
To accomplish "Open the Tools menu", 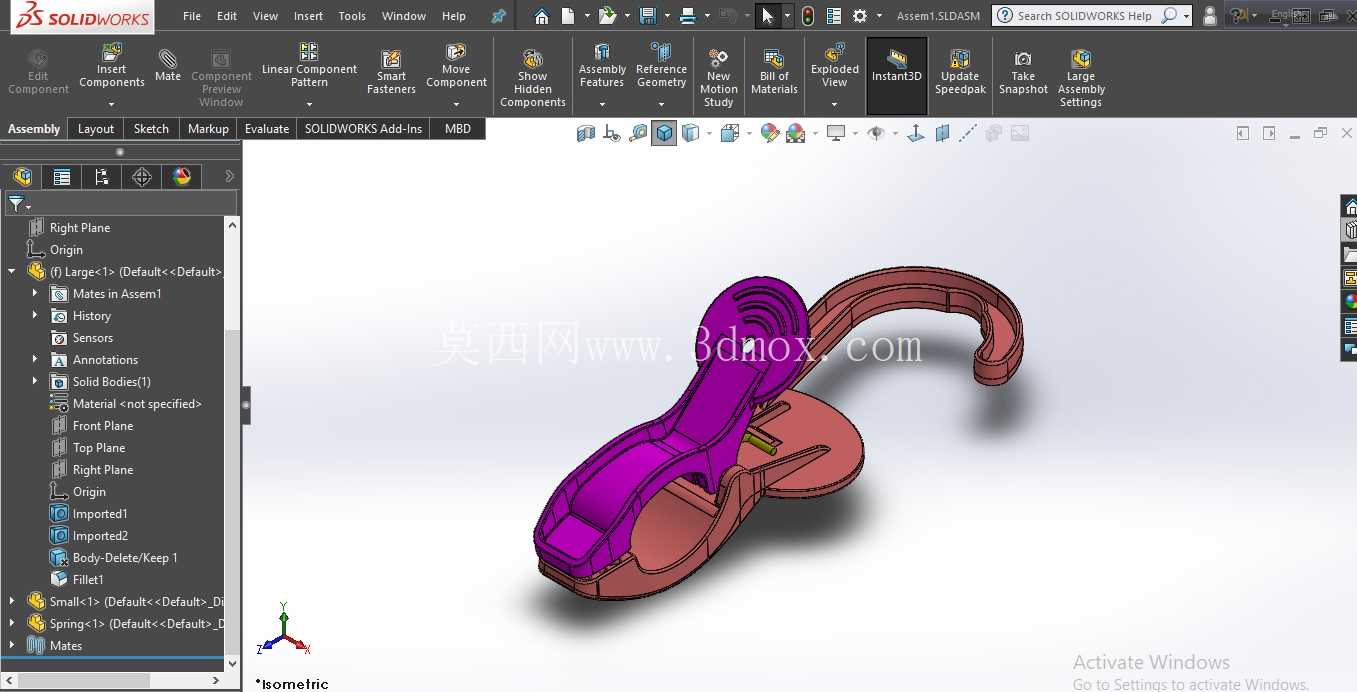I will pos(352,16).
